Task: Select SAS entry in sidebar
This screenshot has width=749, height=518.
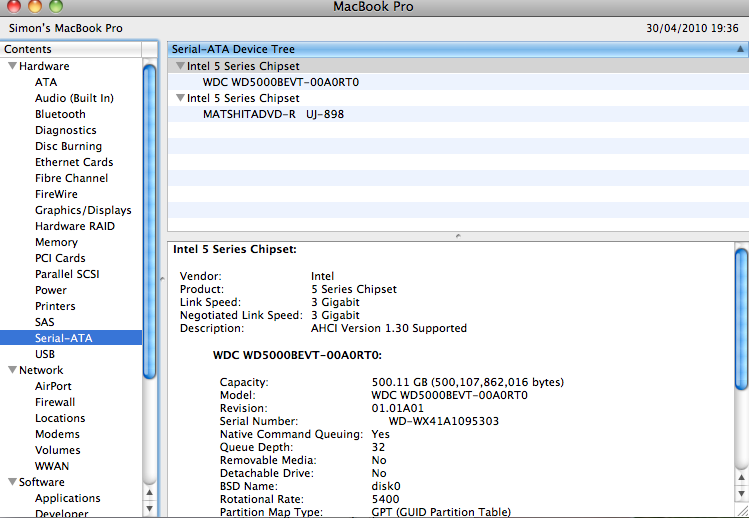Action: (44, 322)
